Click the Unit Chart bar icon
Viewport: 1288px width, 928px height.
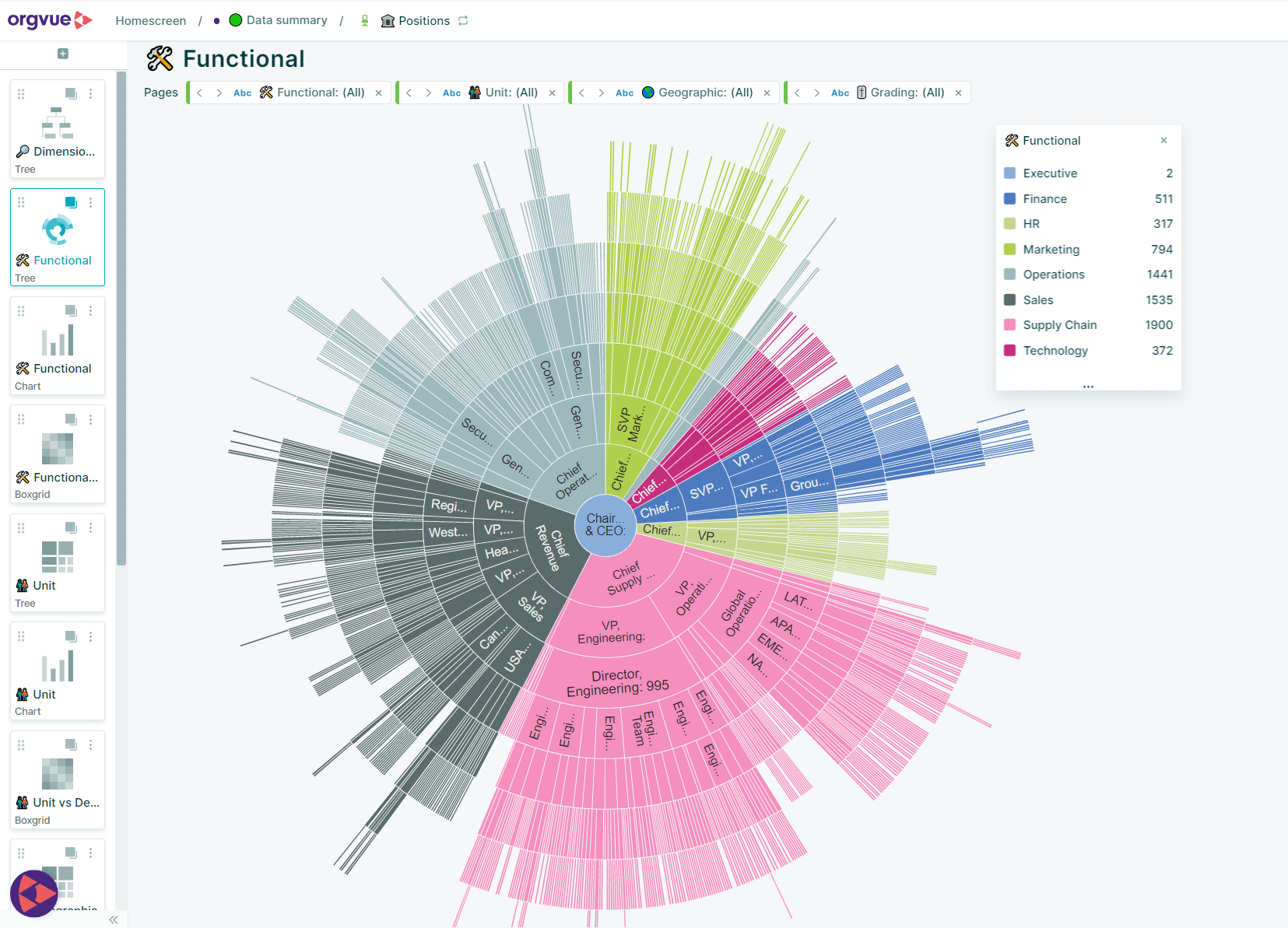tap(57, 664)
